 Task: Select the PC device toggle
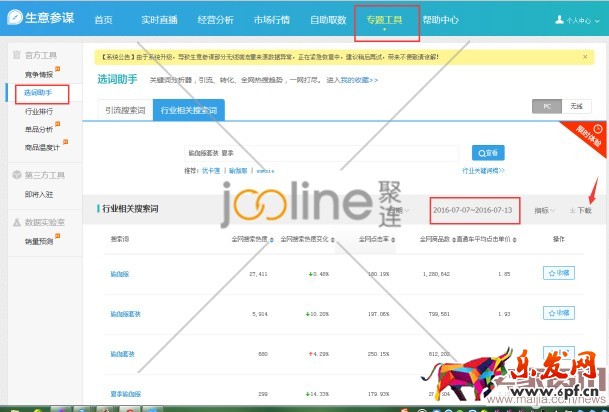pyautogui.click(x=547, y=106)
